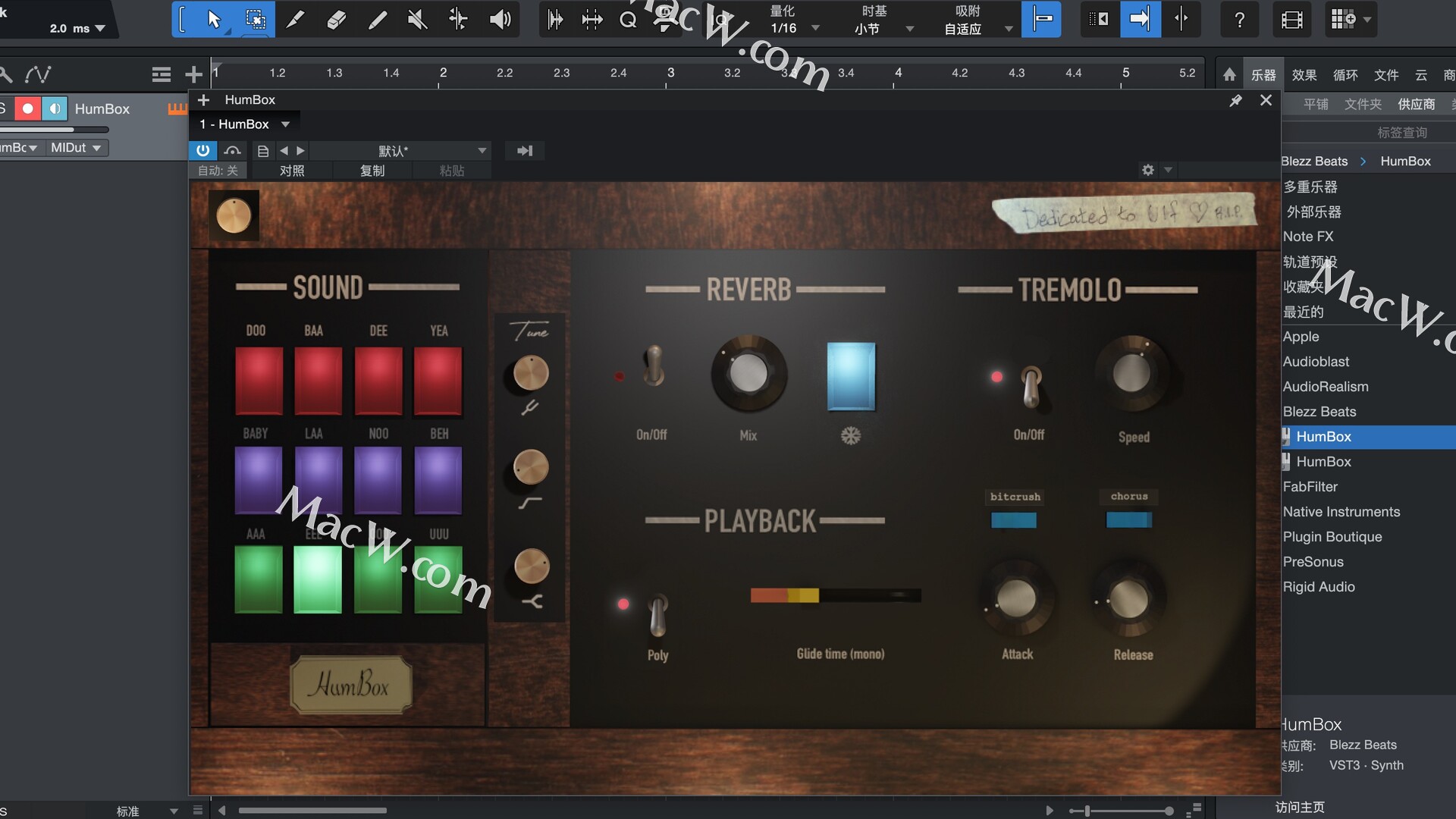Select the Arrow tool in the toolbar
The image size is (1456, 819).
coord(214,19)
